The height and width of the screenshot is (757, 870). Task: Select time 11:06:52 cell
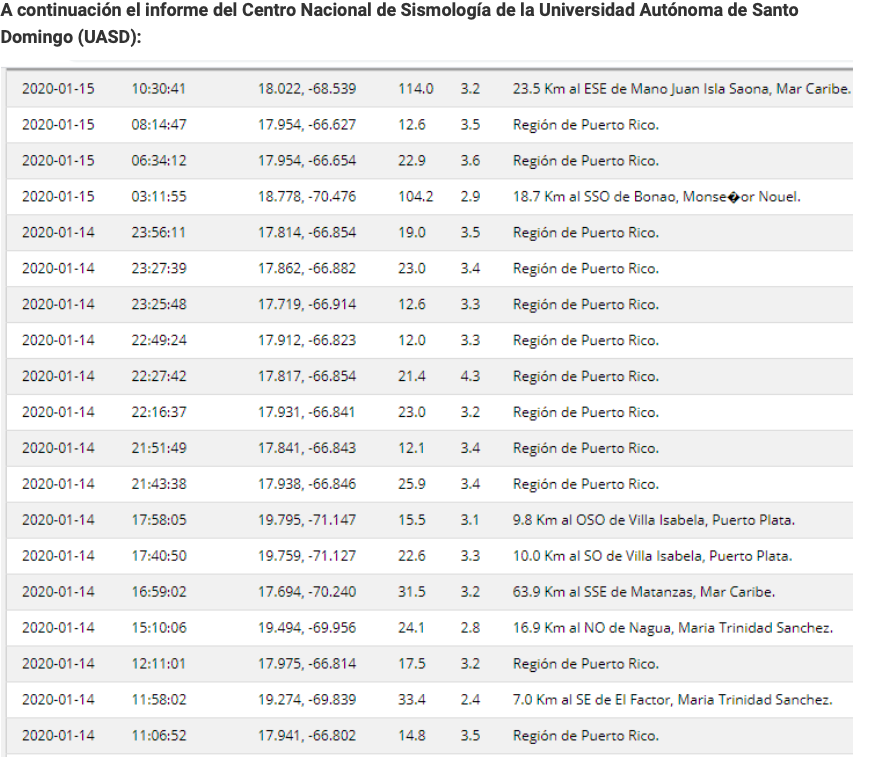click(x=159, y=736)
